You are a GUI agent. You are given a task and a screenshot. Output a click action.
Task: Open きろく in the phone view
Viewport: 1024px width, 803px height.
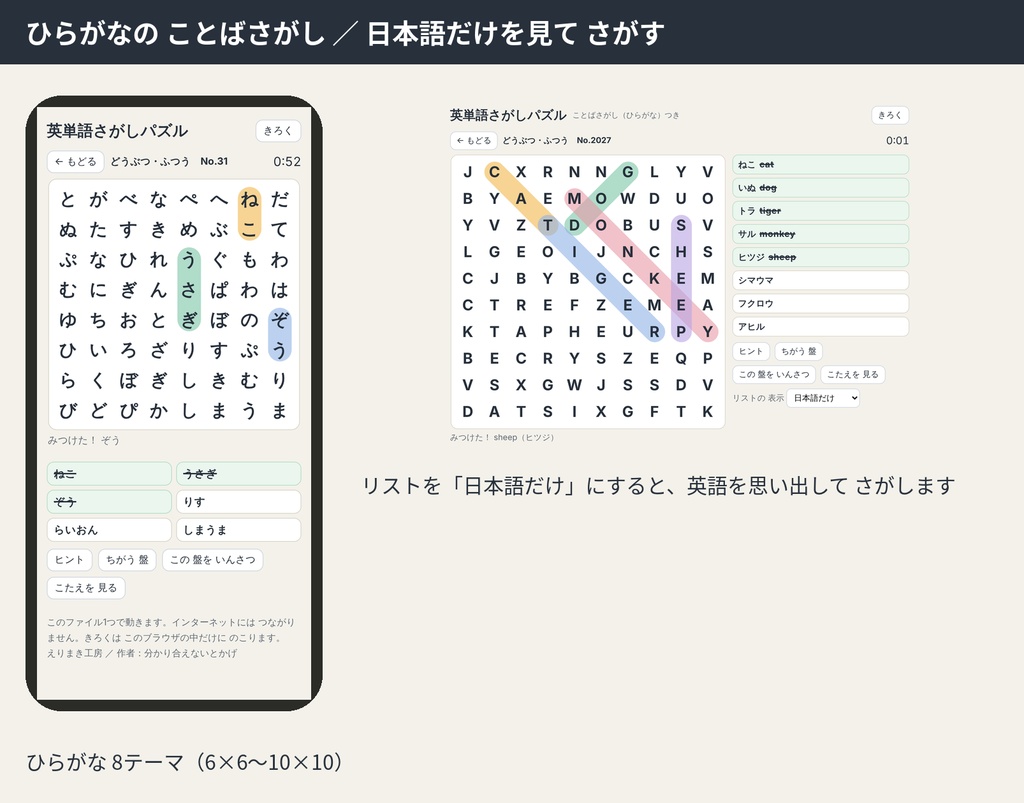(x=278, y=131)
